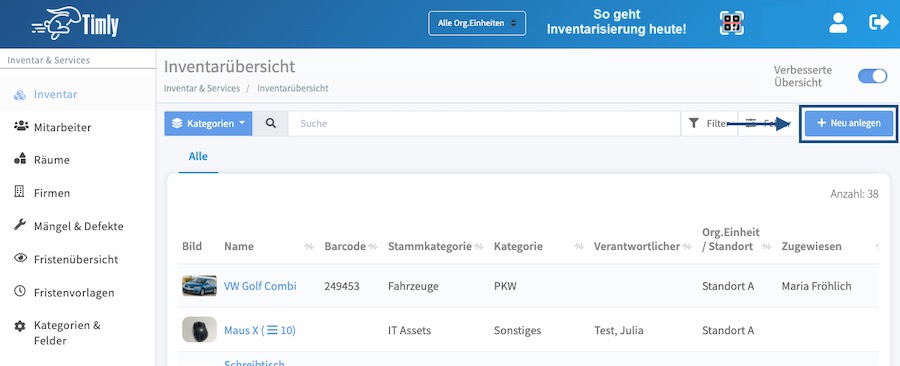Click So geht Inventarisierung heute banner
The height and width of the screenshot is (366, 900).
click(x=616, y=22)
